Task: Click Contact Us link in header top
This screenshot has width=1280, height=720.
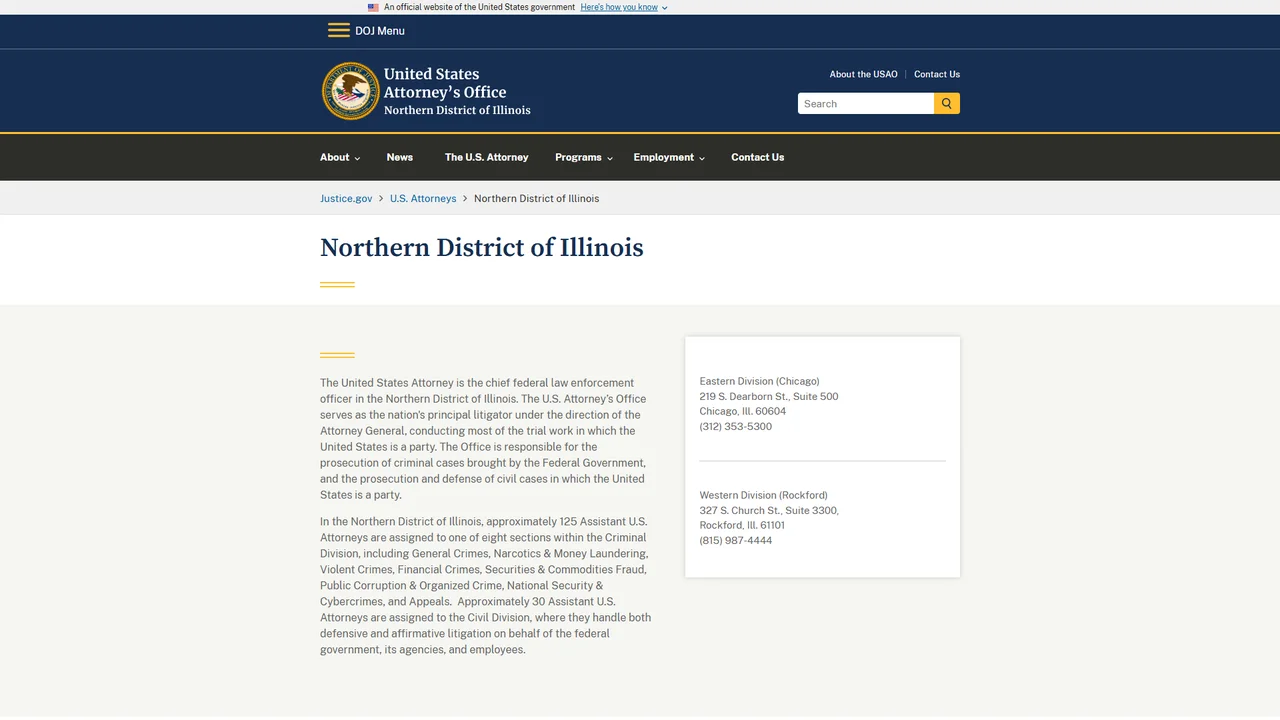Action: coord(937,74)
